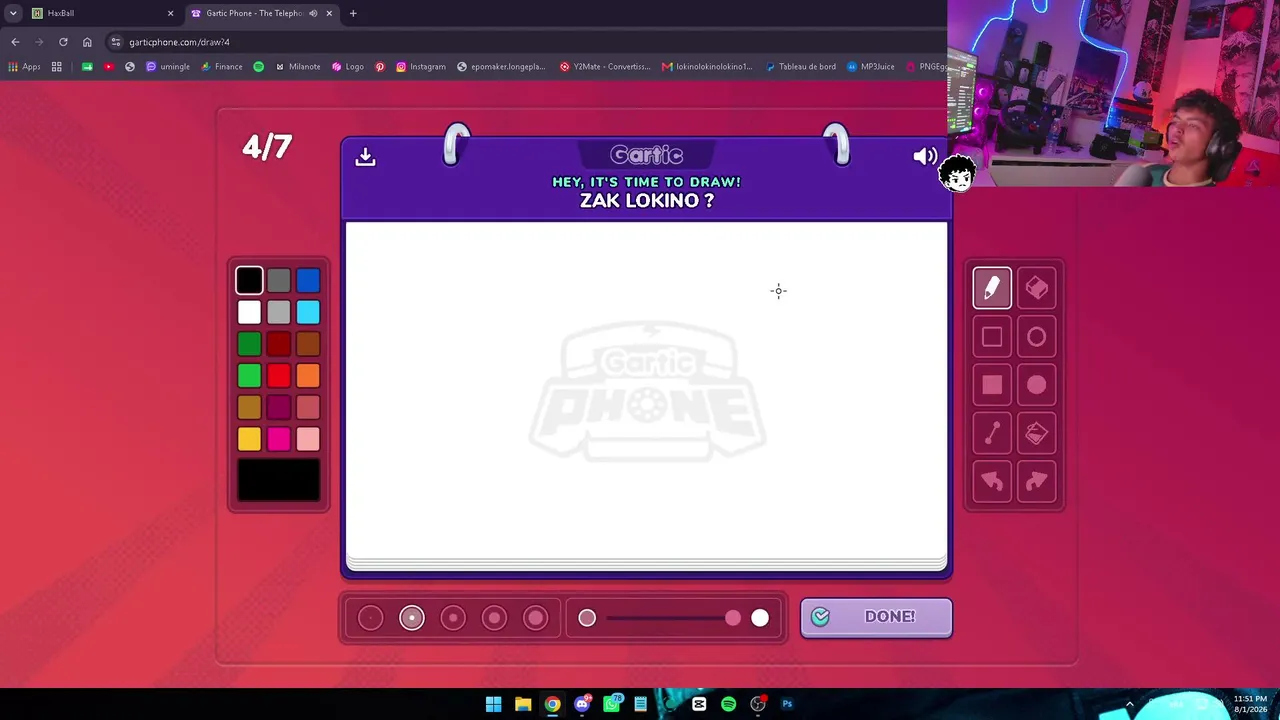This screenshot has width=1280, height=720.
Task: Open the umingle bookmark
Action: (168, 67)
